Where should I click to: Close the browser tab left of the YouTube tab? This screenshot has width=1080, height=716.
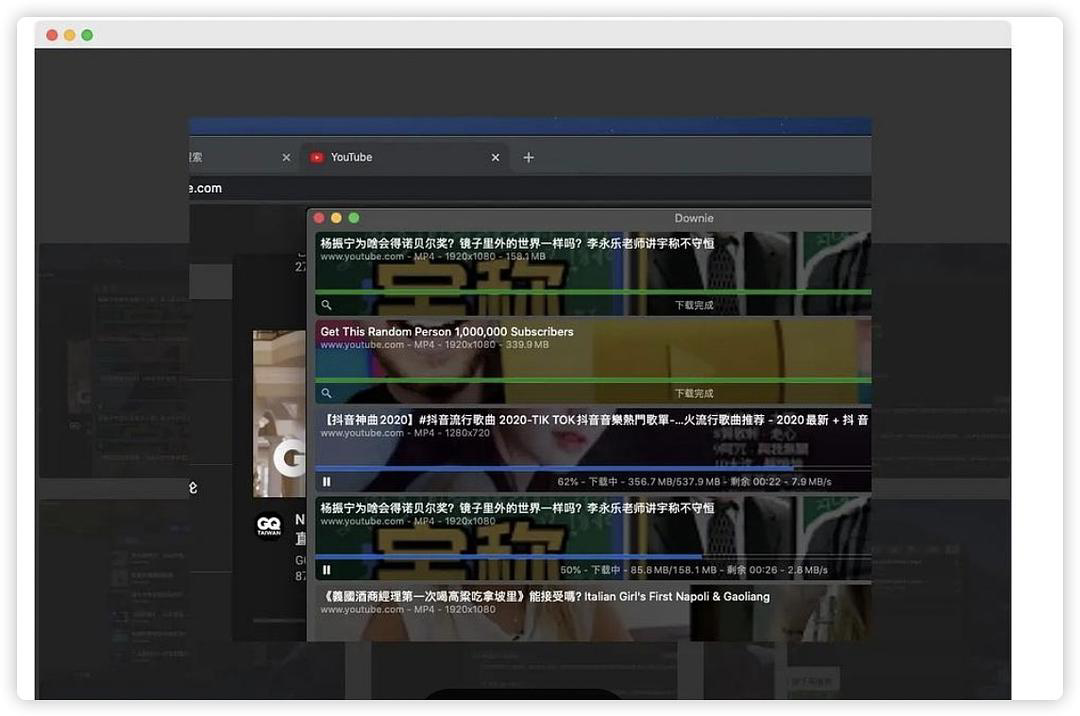tap(287, 158)
